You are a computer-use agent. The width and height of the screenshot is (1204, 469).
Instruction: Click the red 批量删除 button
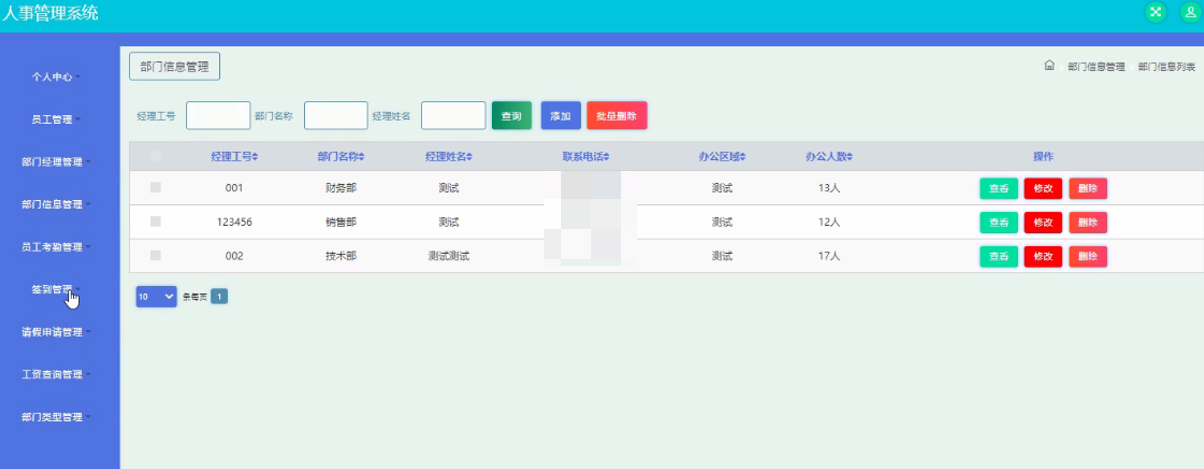click(617, 116)
